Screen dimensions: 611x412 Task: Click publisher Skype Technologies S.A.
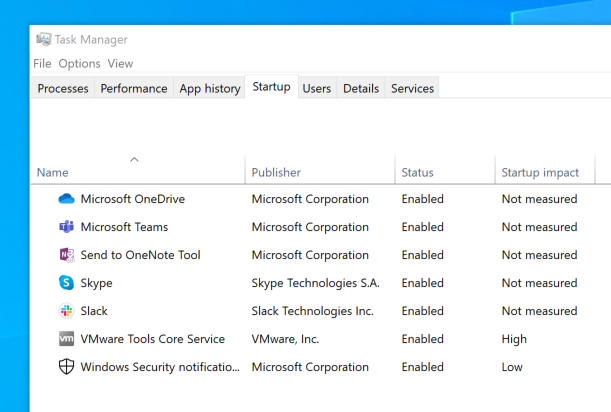click(x=315, y=283)
